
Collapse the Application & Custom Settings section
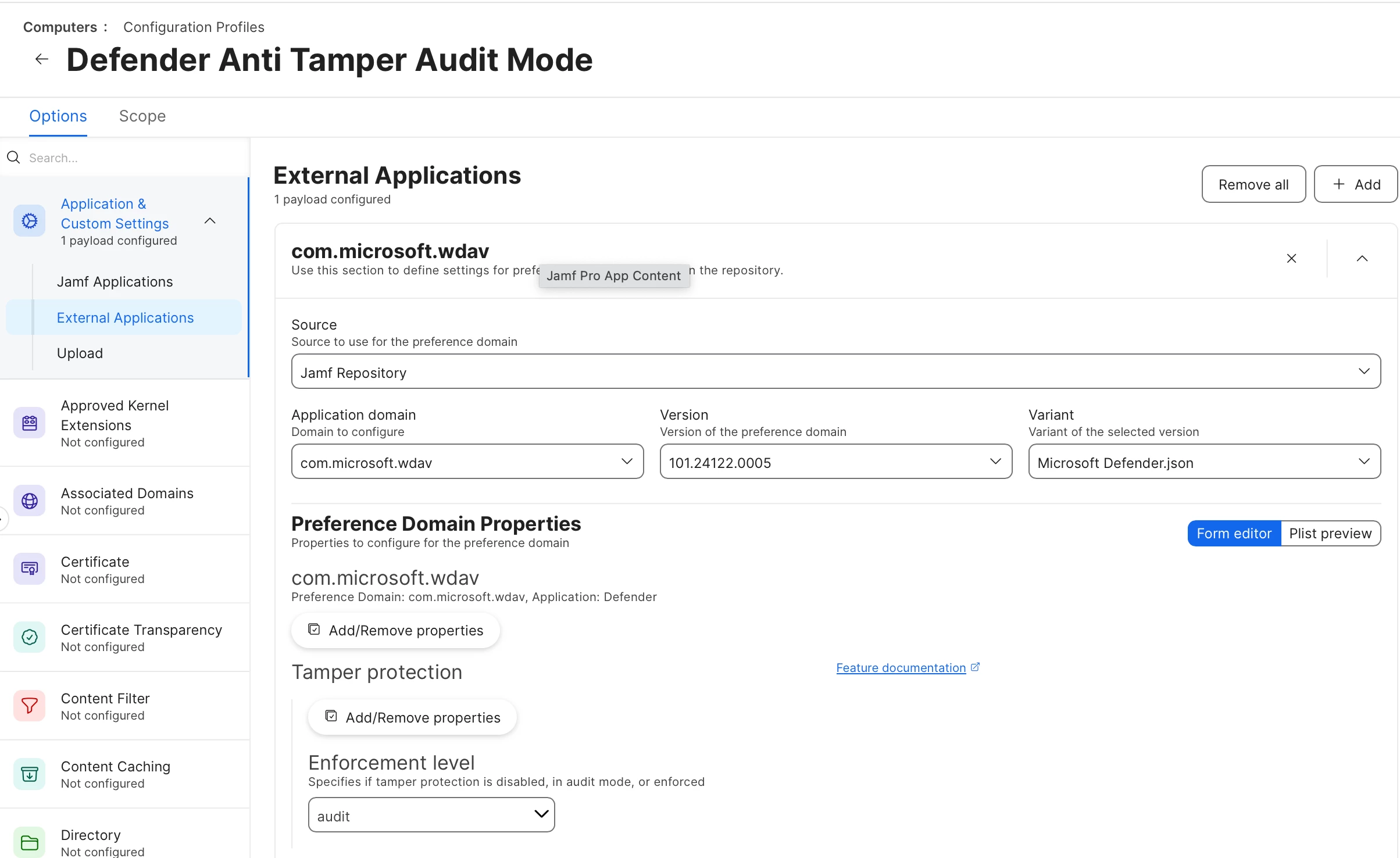click(210, 221)
